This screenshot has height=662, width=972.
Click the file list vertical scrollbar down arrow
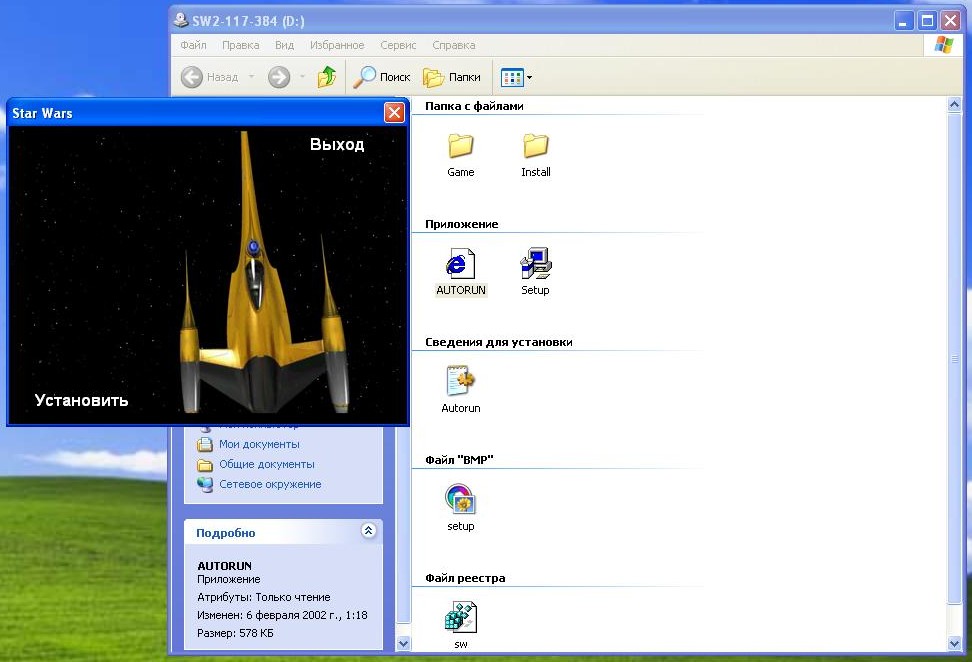955,645
